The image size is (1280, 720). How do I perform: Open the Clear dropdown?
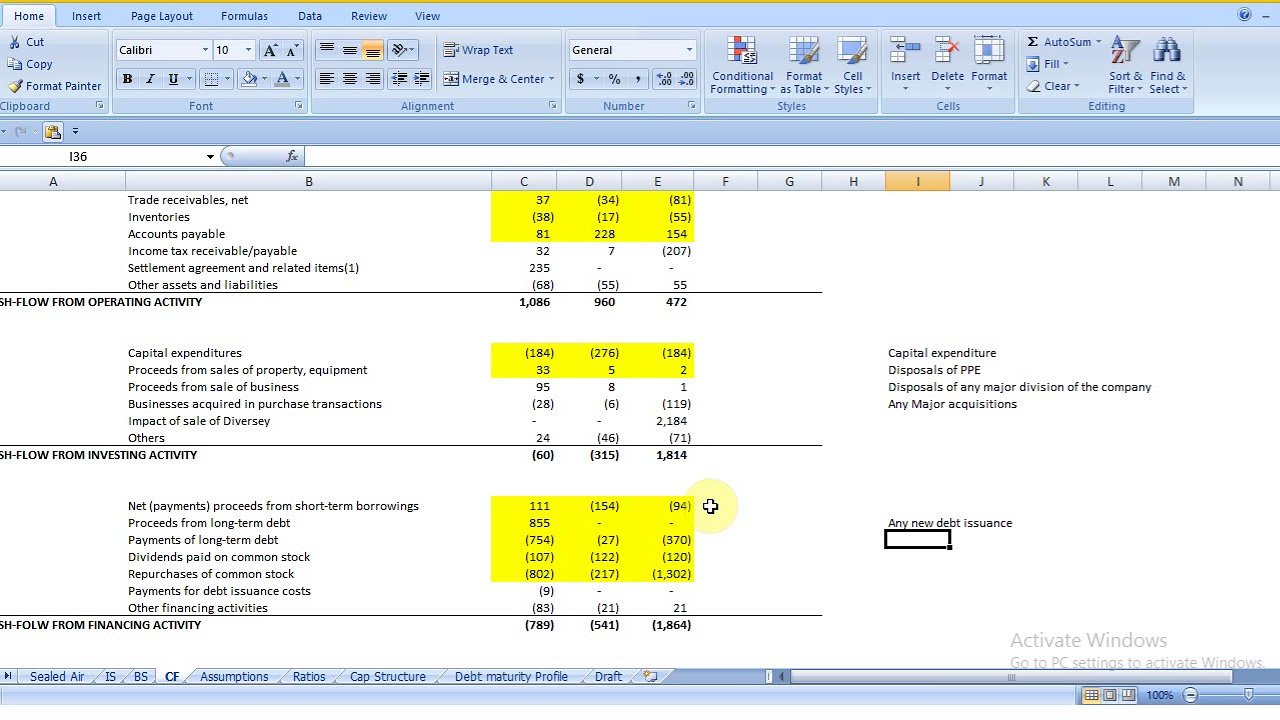1052,86
